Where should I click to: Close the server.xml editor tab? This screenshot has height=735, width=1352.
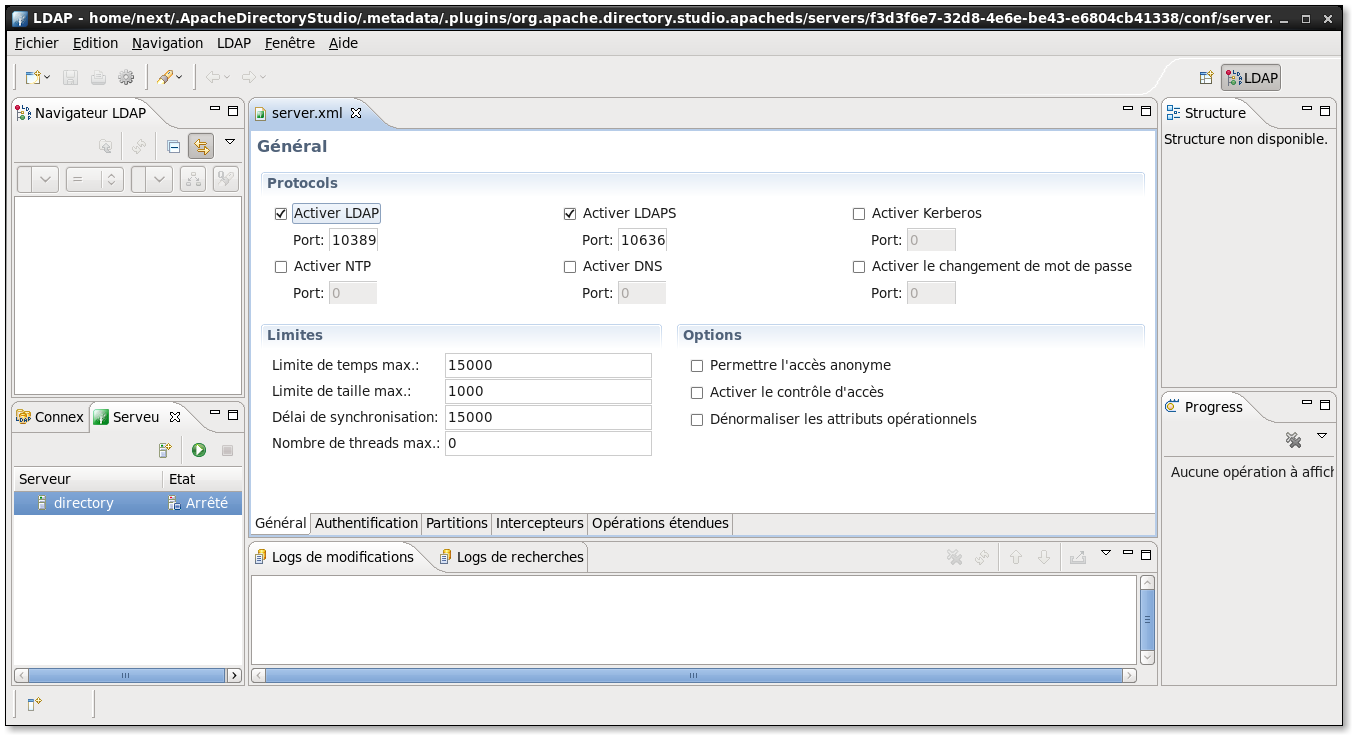pos(356,113)
